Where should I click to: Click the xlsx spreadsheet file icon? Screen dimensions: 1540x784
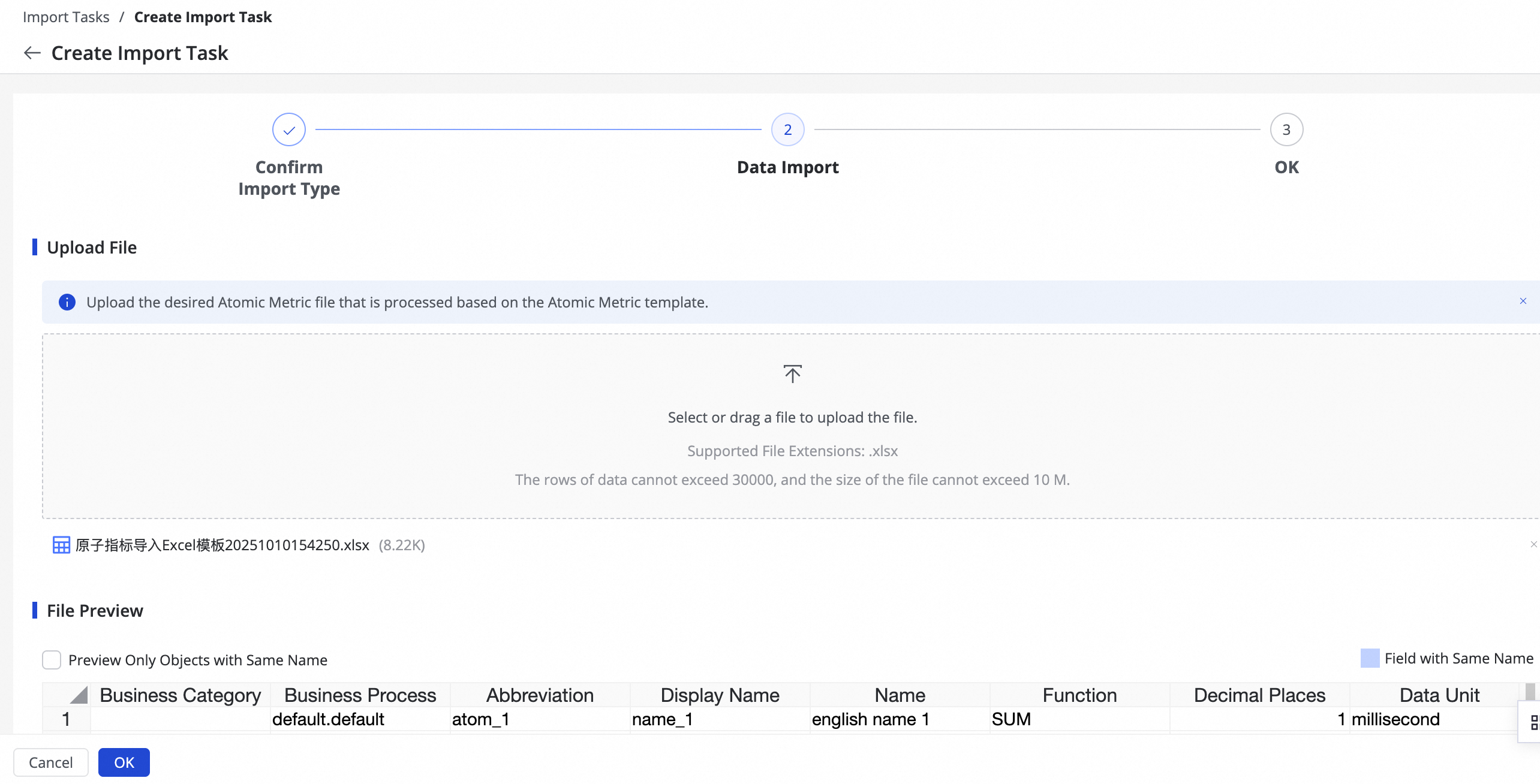[x=61, y=545]
